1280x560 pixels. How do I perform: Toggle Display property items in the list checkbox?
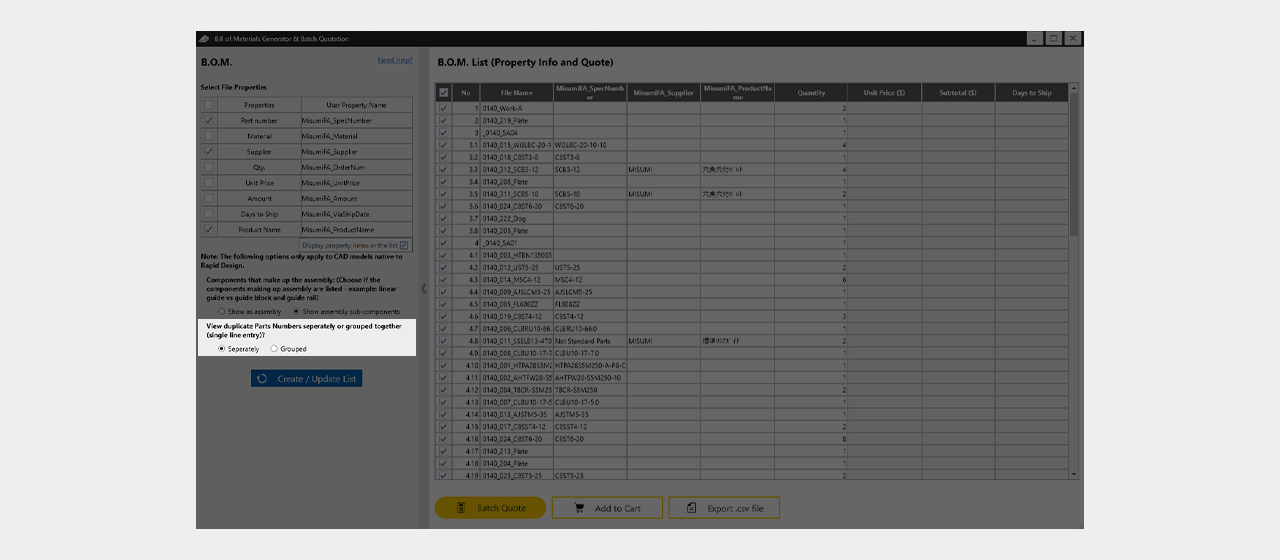click(404, 245)
